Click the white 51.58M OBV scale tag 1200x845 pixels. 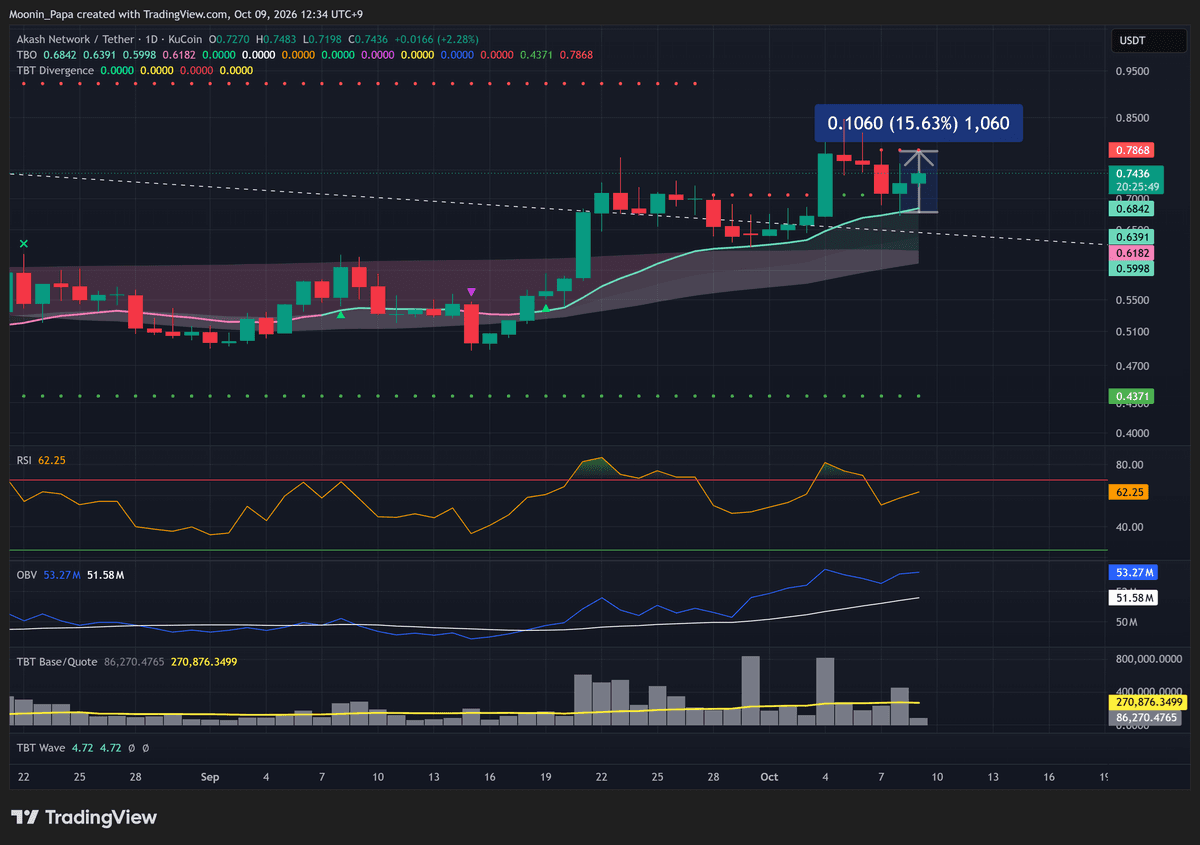tap(1133, 598)
